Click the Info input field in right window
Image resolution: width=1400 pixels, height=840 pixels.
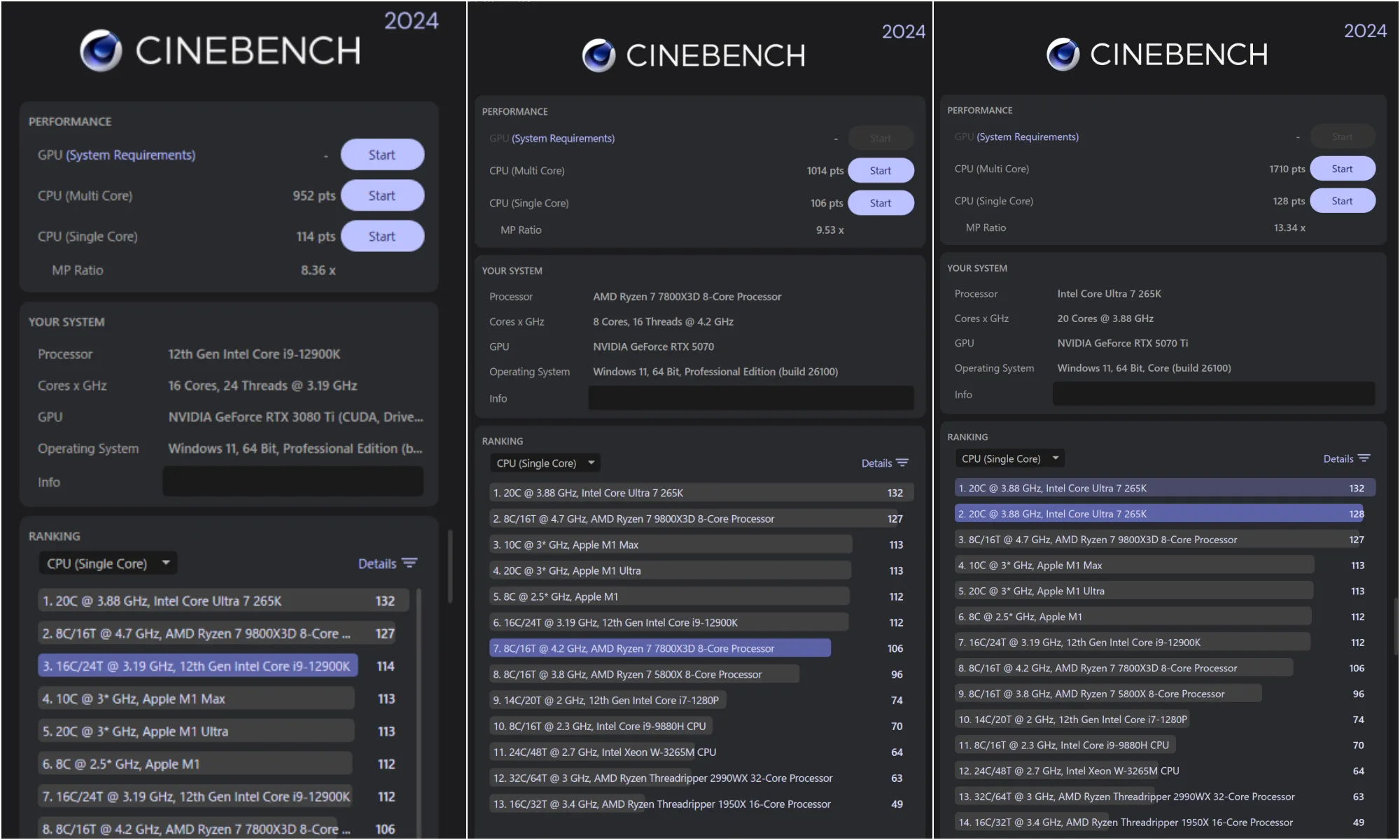click(1214, 394)
